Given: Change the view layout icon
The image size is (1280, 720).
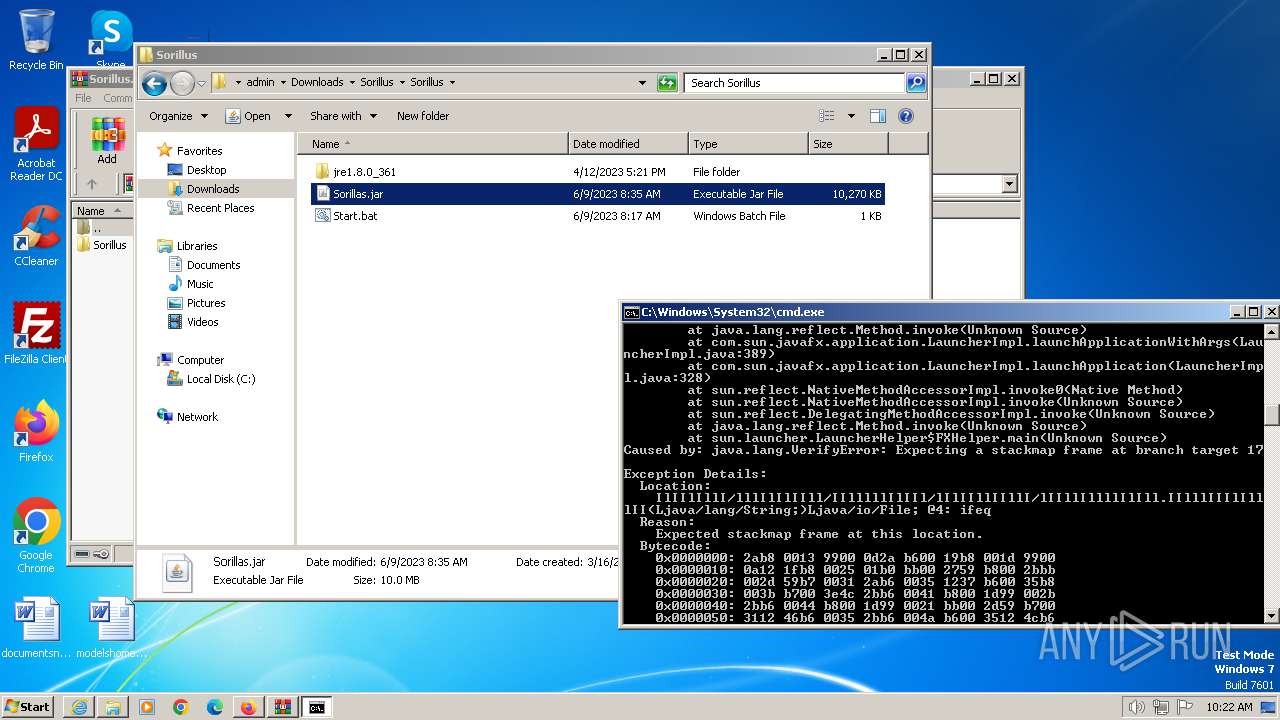Looking at the screenshot, I should (826, 116).
